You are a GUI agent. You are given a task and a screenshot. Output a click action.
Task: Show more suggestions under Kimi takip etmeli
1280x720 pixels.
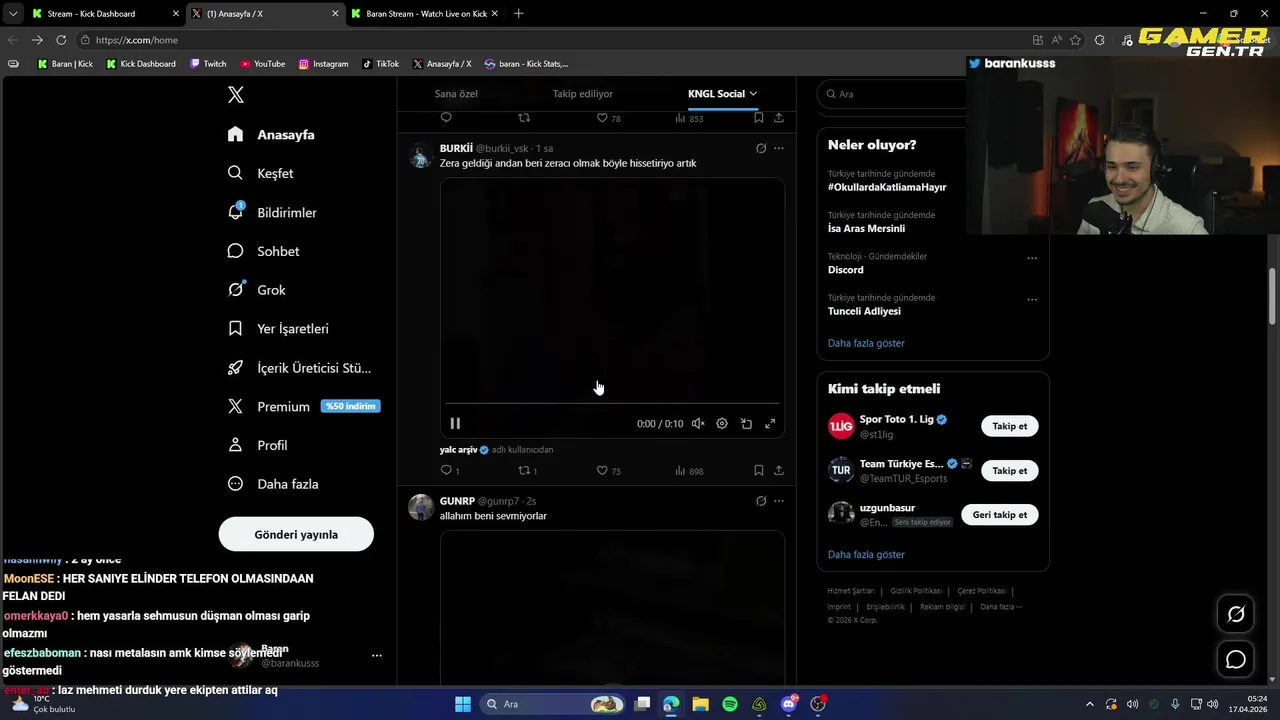[x=866, y=554]
